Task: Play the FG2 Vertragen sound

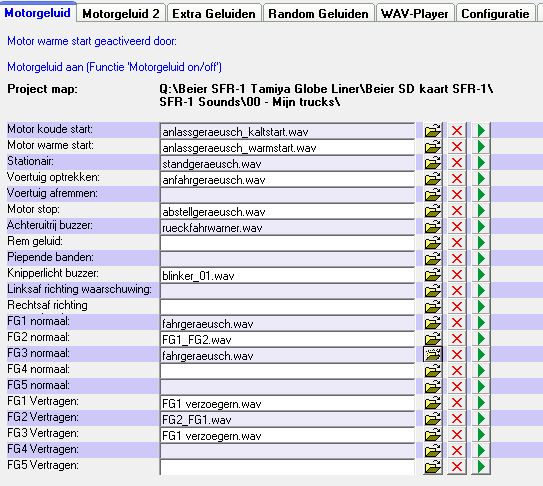Action: (481, 418)
